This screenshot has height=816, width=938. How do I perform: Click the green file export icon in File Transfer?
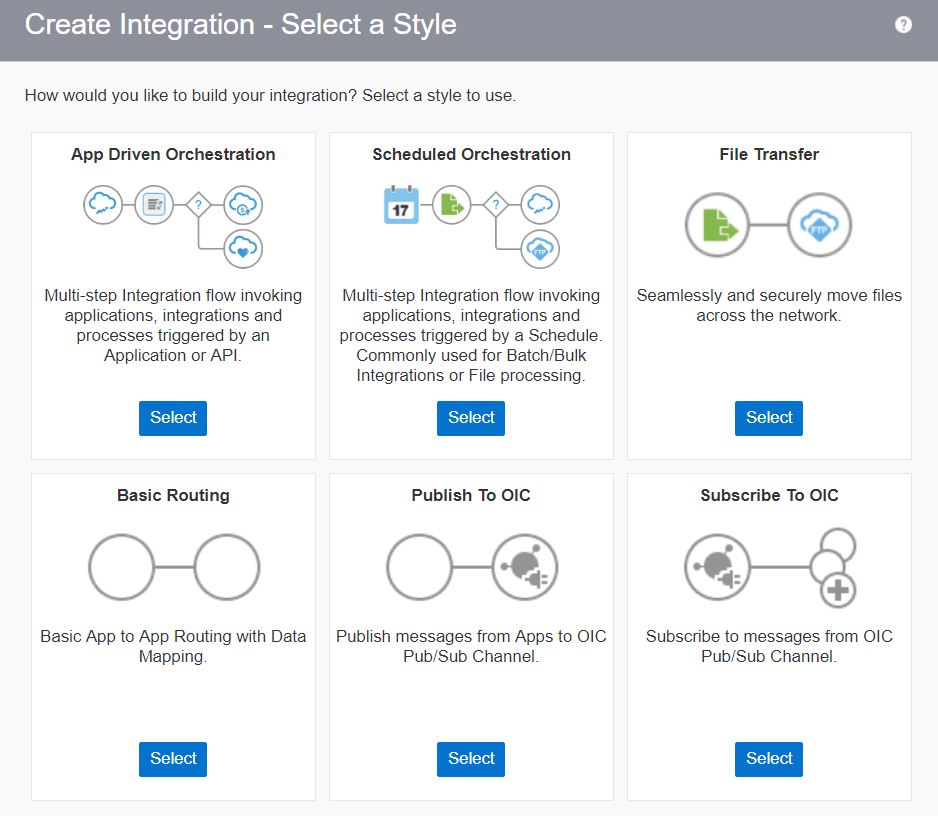click(717, 225)
